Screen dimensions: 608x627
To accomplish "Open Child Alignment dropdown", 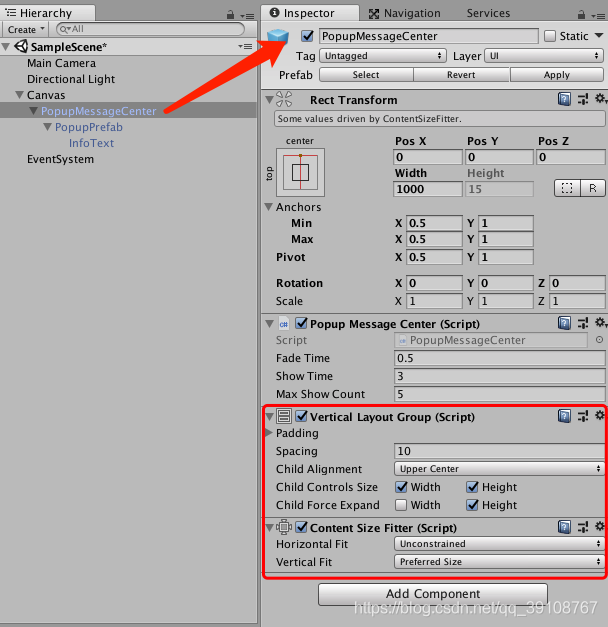I will (499, 469).
